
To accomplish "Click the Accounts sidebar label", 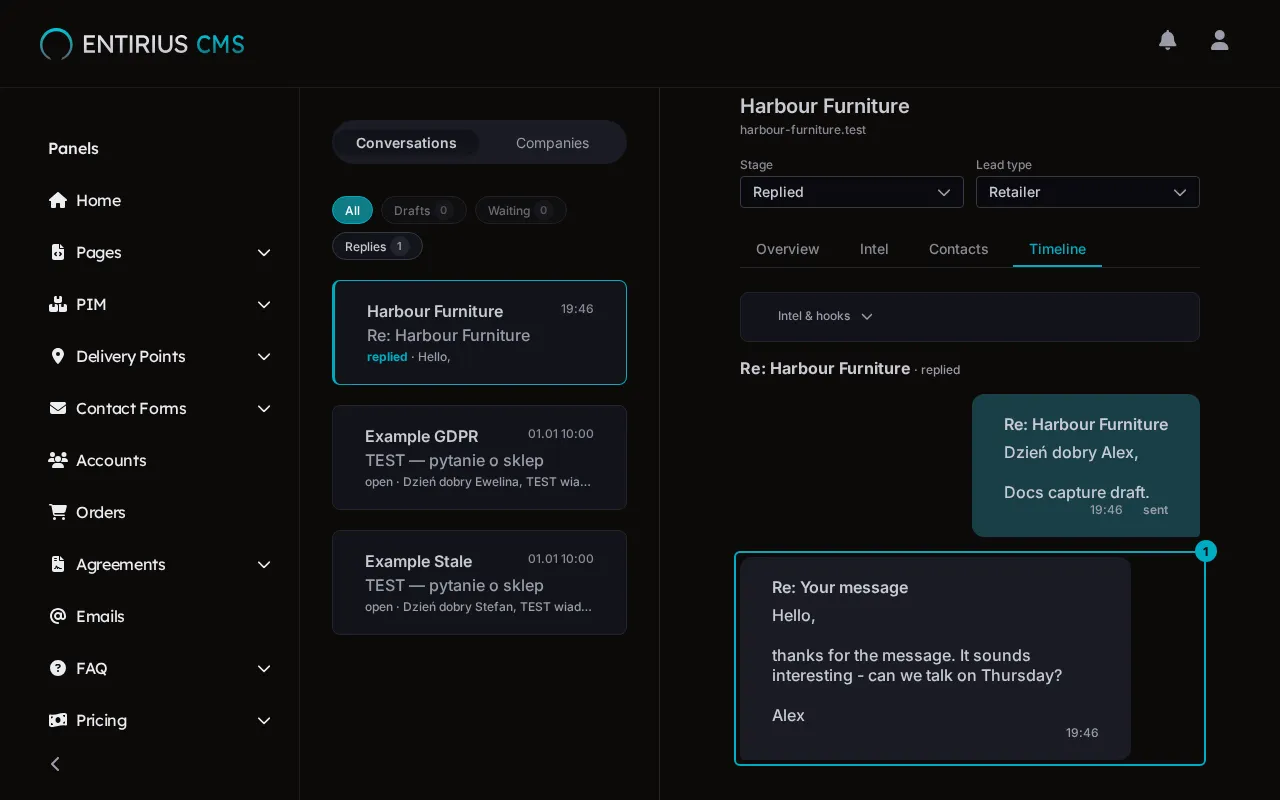I will (x=111, y=460).
